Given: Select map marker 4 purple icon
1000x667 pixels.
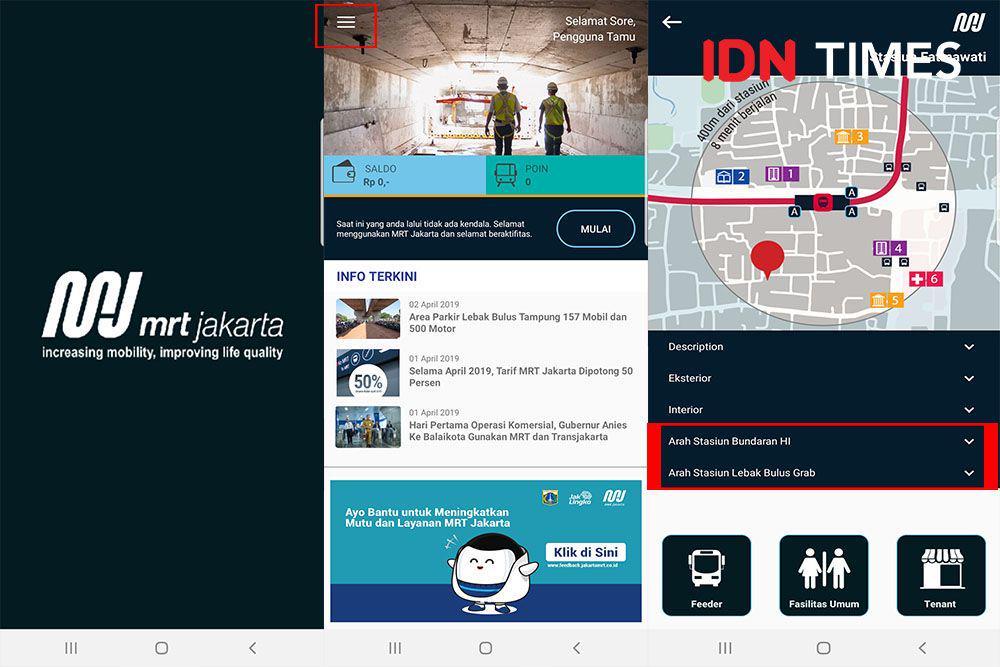Looking at the screenshot, I should click(x=890, y=248).
